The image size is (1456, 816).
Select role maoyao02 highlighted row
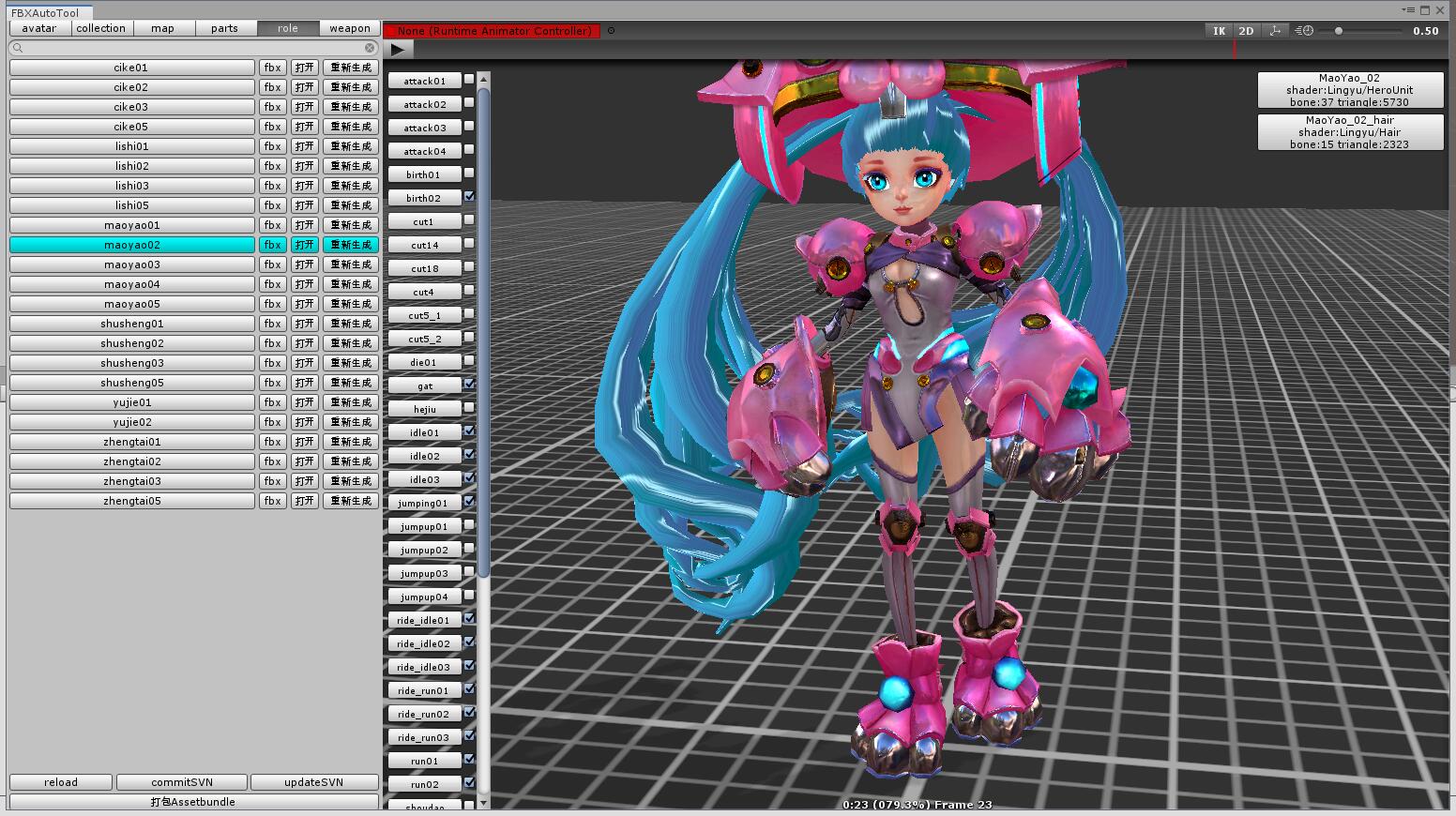132,245
